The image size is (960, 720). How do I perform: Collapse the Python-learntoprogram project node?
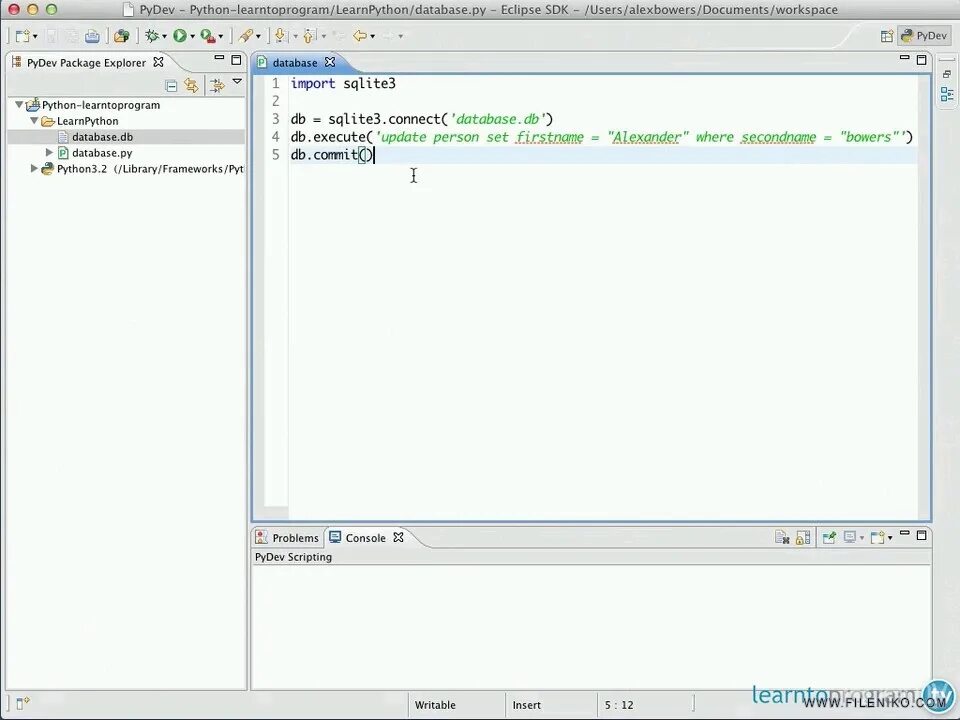(x=19, y=105)
